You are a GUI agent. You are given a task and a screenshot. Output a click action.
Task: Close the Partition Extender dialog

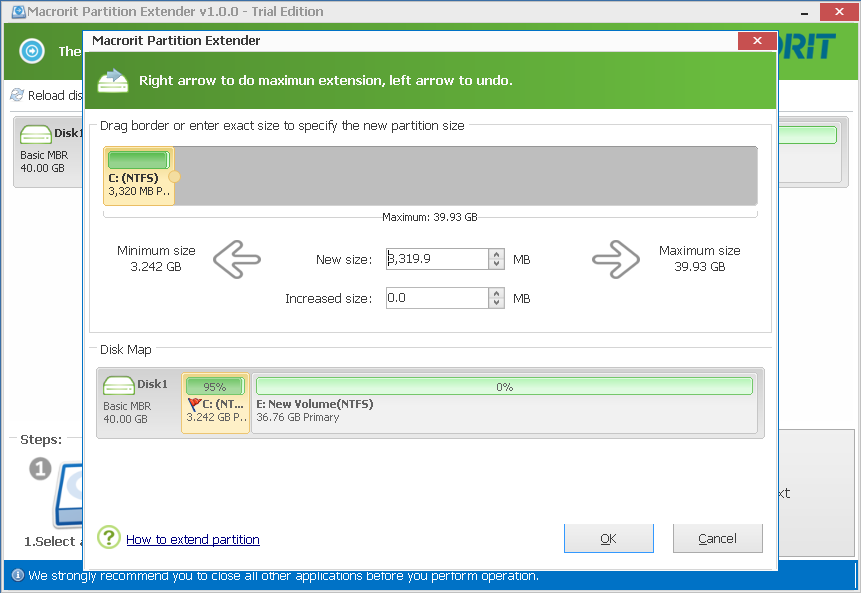click(757, 41)
